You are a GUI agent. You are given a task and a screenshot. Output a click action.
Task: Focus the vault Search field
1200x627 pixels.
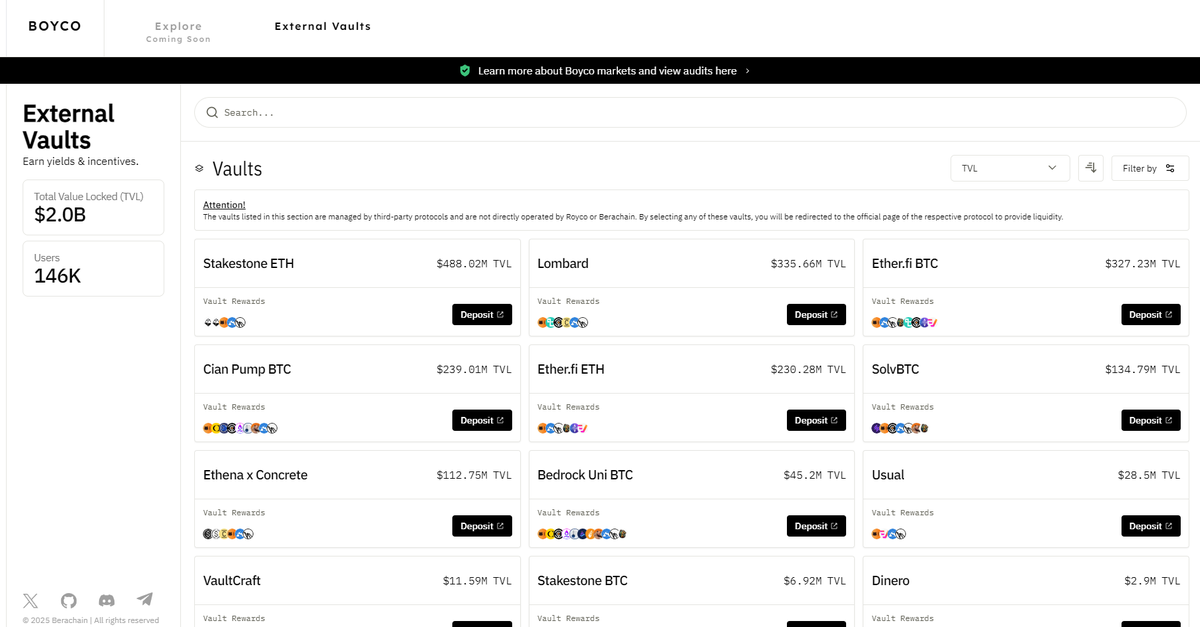coord(690,112)
